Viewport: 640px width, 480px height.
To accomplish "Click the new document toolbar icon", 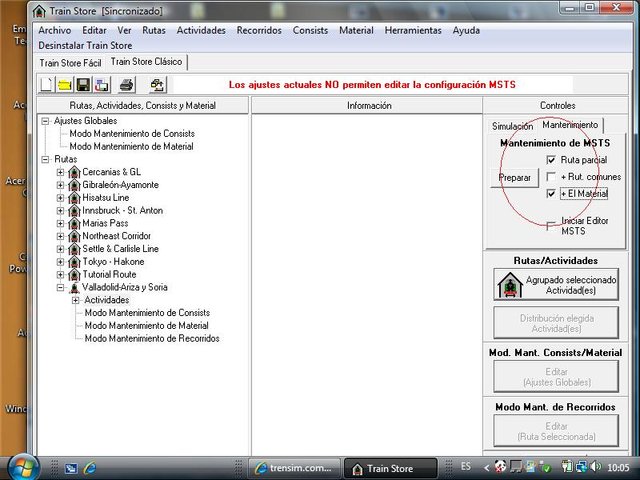I will [x=47, y=85].
